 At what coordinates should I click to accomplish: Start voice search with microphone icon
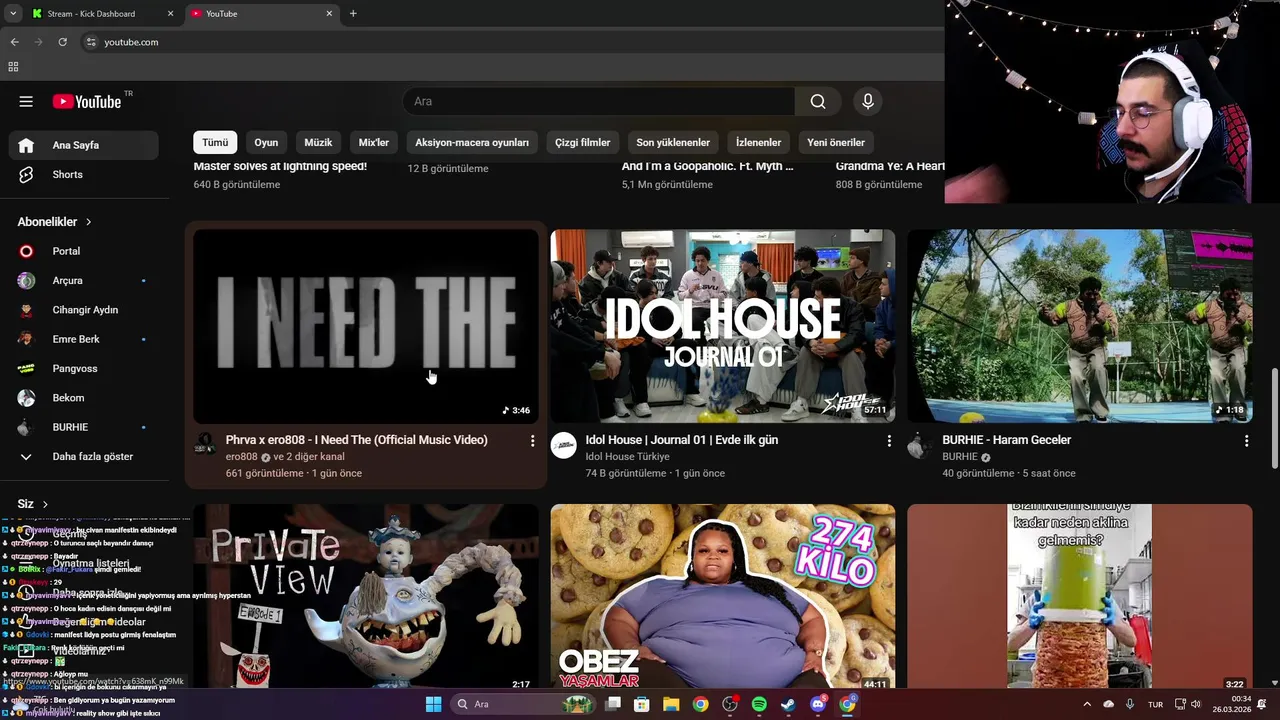point(868,101)
